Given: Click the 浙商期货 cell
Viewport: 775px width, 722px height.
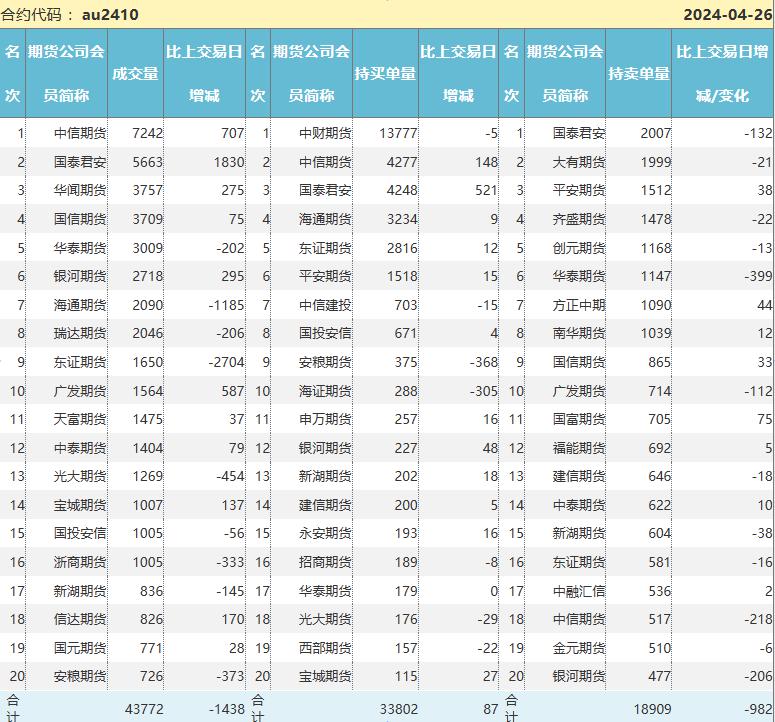Looking at the screenshot, I should coord(80,562).
